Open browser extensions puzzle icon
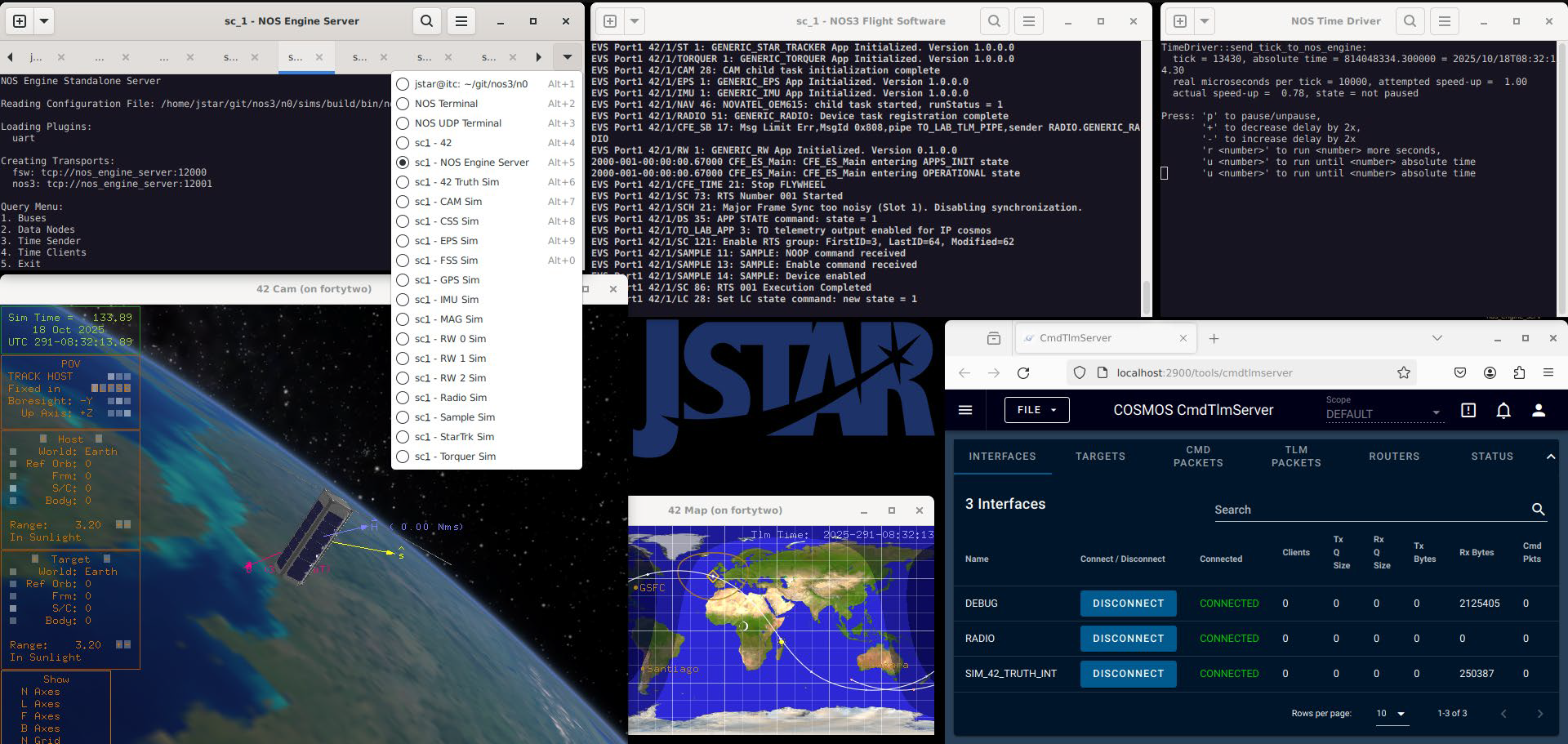1568x744 pixels. pyautogui.click(x=1519, y=372)
